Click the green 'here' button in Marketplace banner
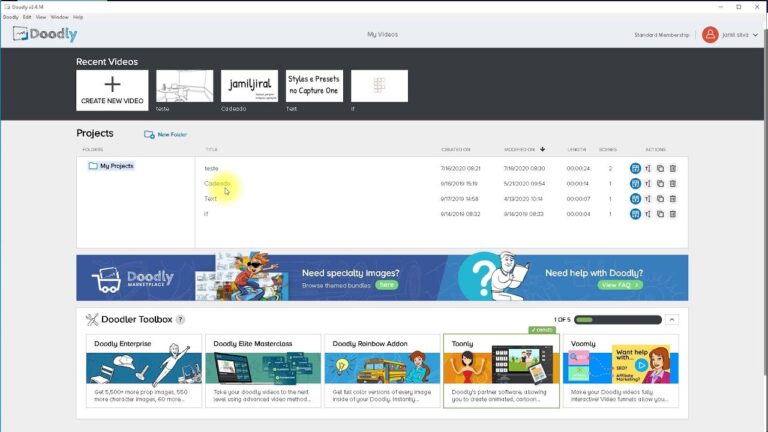The image size is (768, 432). click(386, 285)
